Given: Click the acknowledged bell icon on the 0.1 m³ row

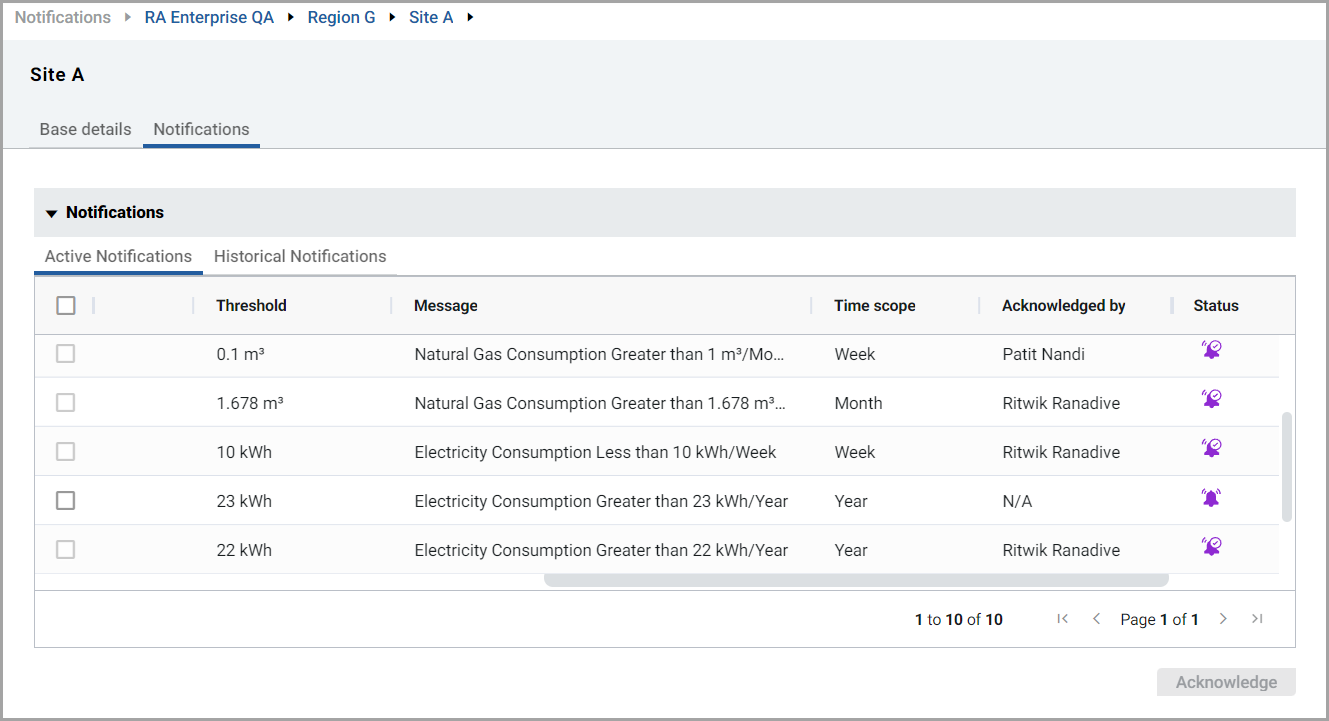Looking at the screenshot, I should (x=1211, y=348).
